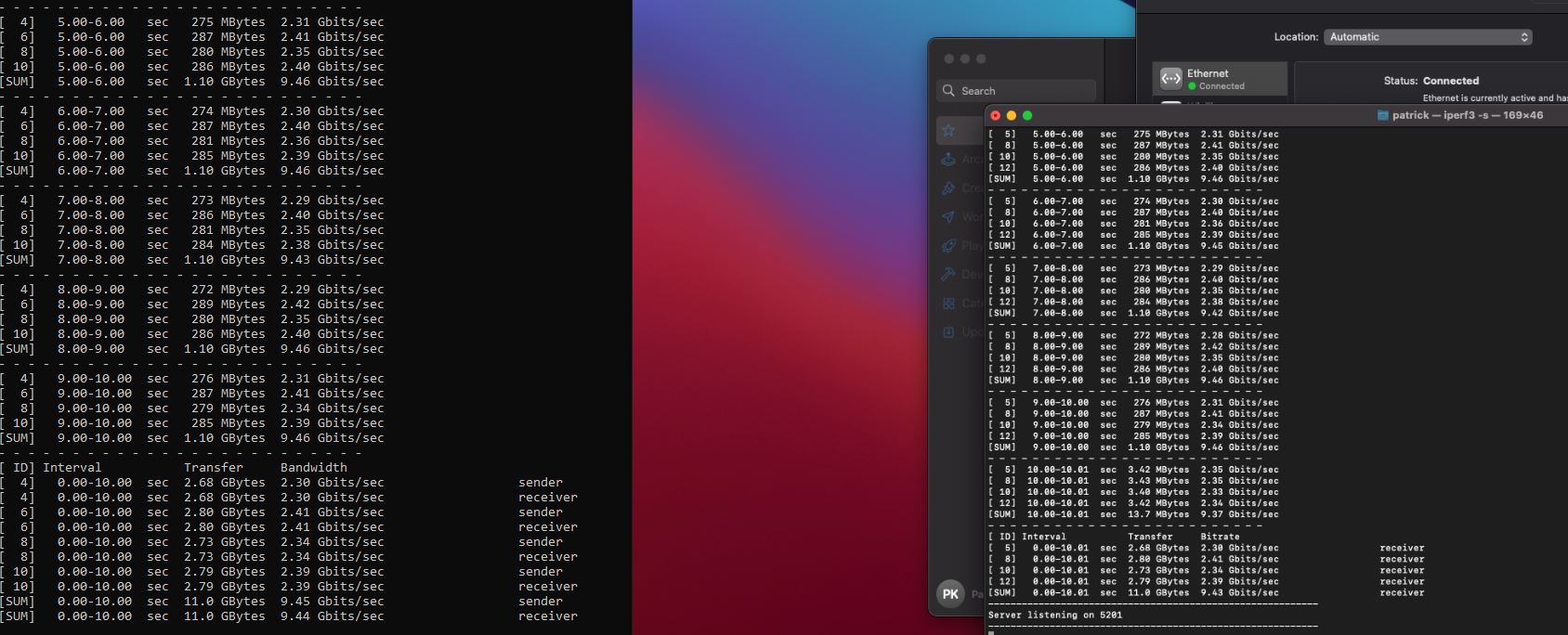Click '272 MBytes' in left terminal 8.00-9.00 rows
This screenshot has width=1568, height=635.
(x=229, y=289)
